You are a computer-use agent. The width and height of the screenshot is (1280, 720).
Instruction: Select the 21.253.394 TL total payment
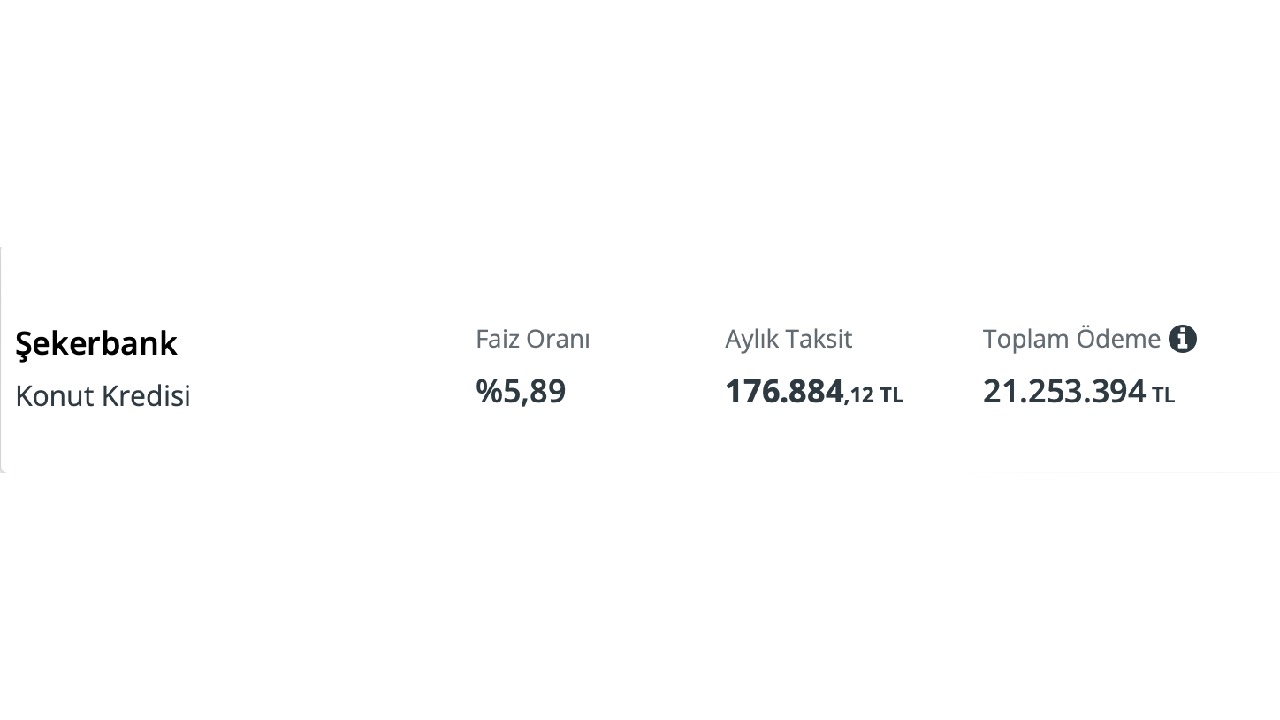[x=1079, y=391]
